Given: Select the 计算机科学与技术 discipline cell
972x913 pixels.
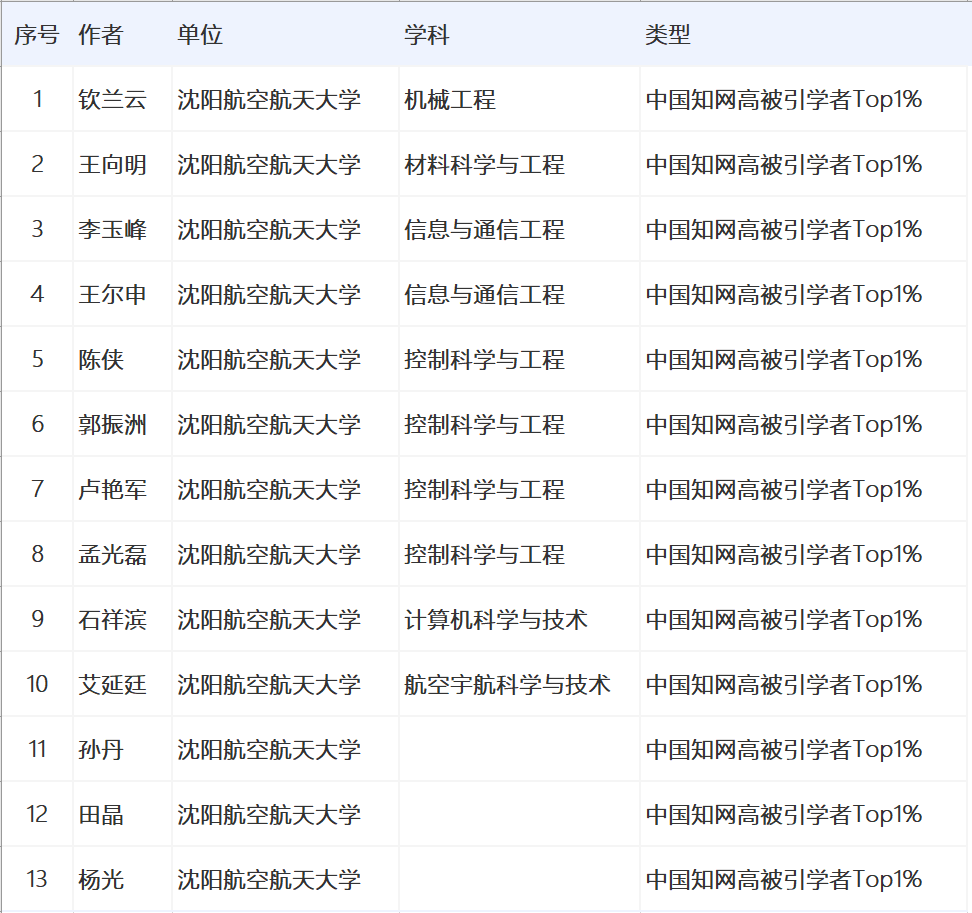Looking at the screenshot, I should coord(496,620).
